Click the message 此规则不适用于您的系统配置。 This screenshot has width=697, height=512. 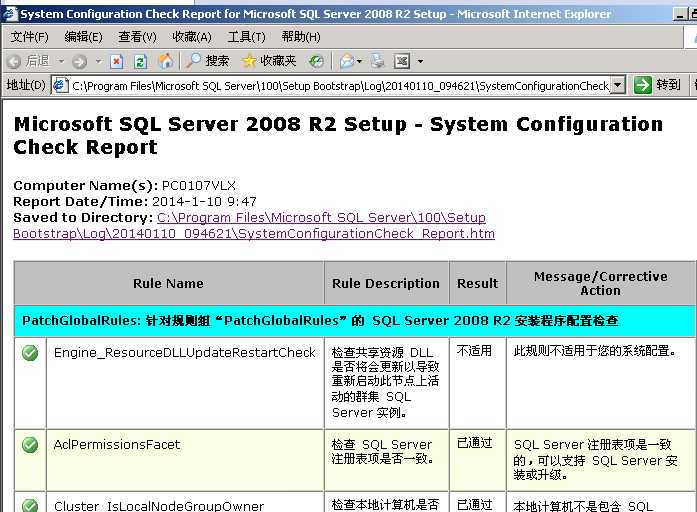click(595, 351)
